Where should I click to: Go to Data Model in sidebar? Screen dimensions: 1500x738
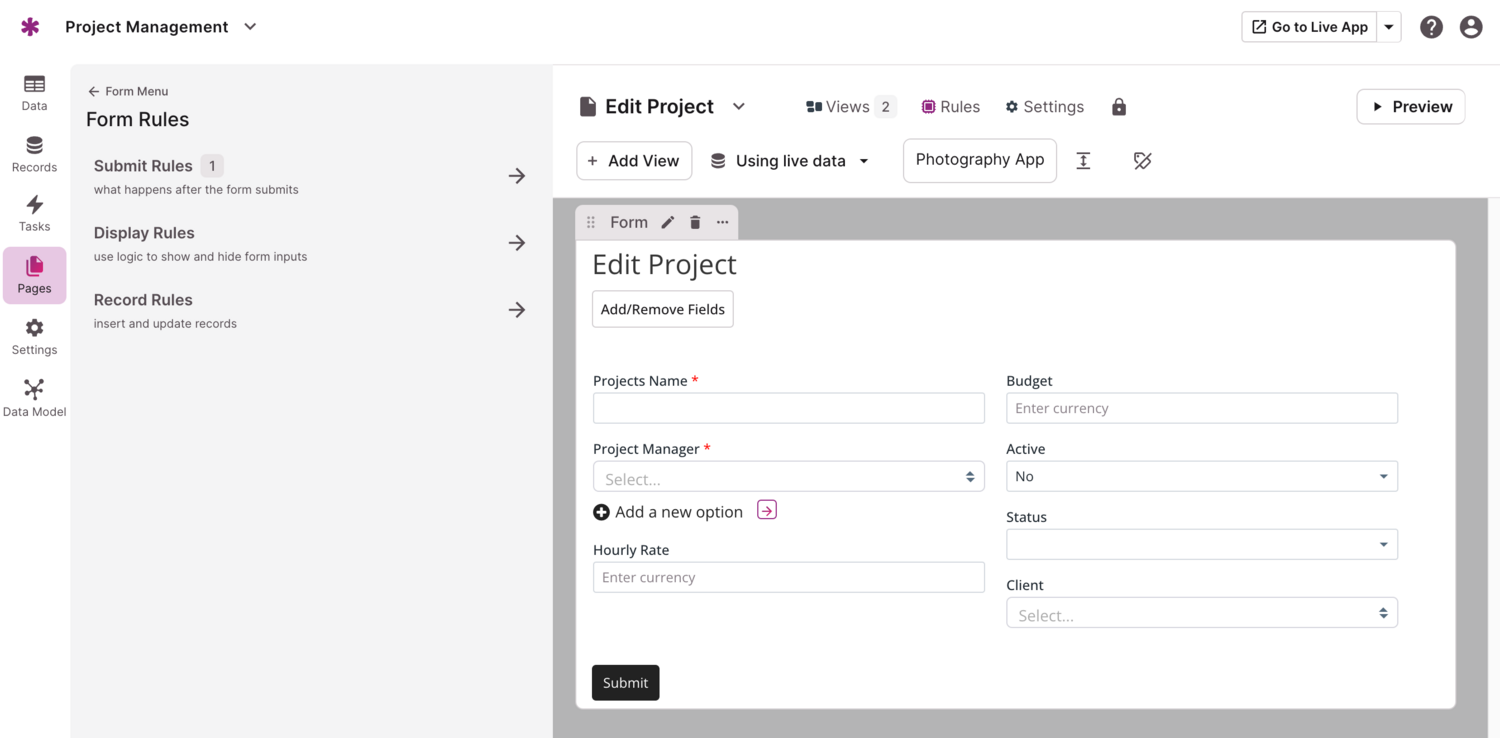tap(34, 397)
